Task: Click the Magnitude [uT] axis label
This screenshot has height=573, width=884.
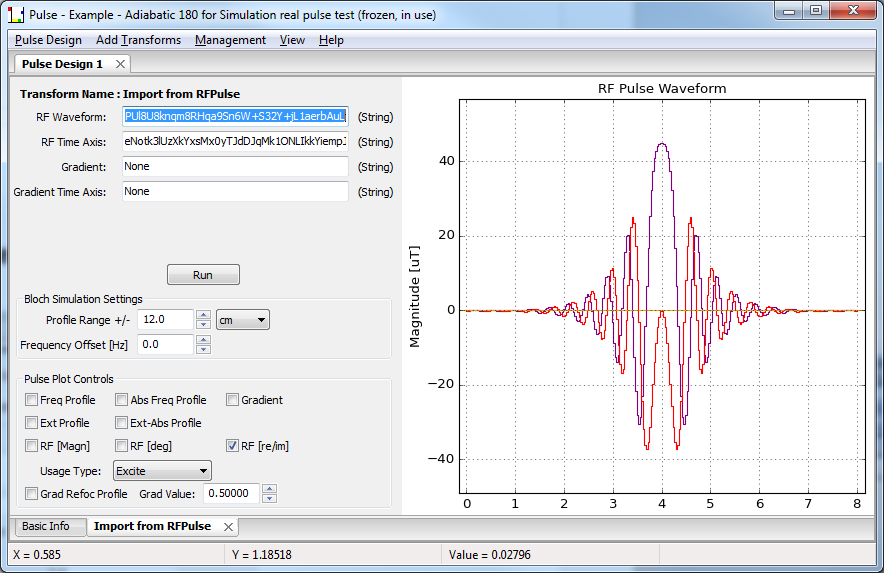Action: tap(415, 297)
